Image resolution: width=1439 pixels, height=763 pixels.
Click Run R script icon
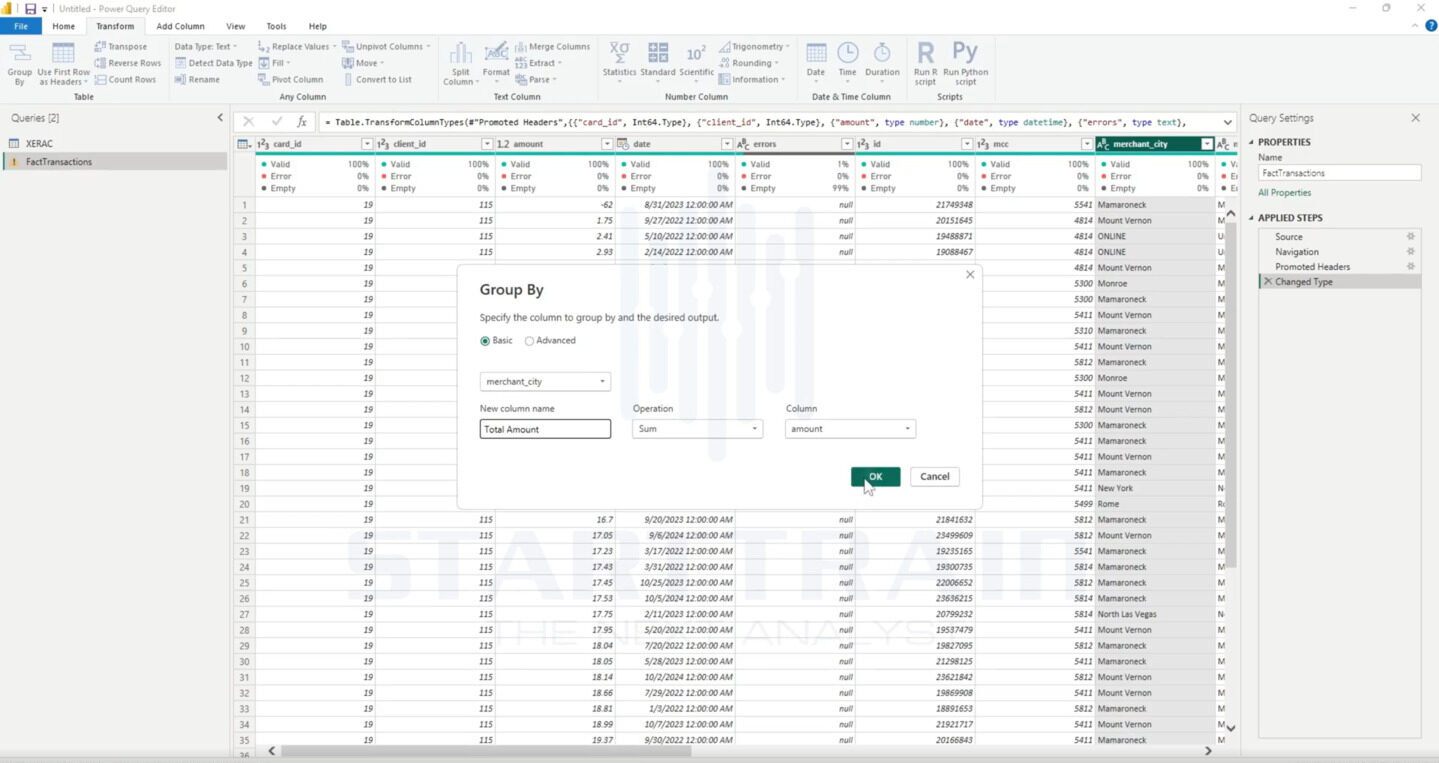point(925,63)
